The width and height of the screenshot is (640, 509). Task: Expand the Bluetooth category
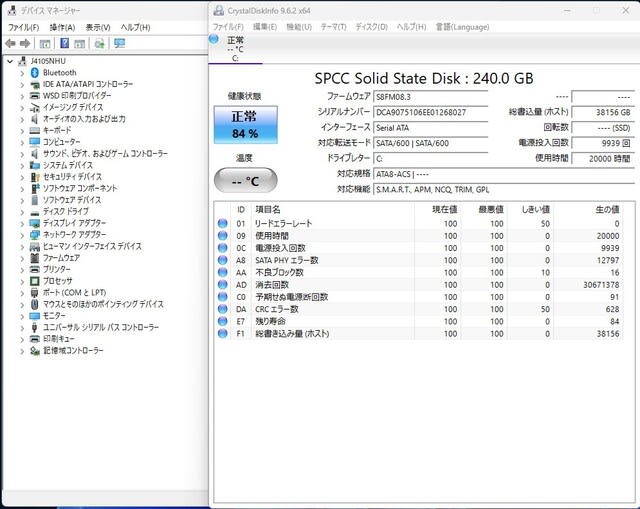pyautogui.click(x=22, y=73)
